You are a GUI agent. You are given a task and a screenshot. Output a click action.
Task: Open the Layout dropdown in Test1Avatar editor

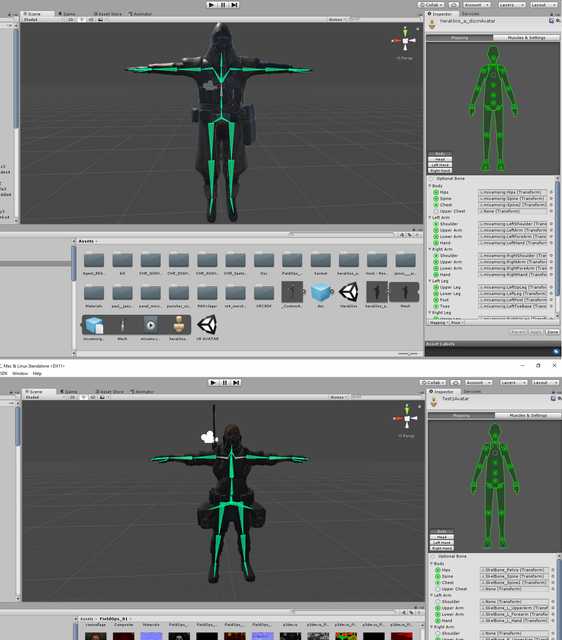(545, 382)
